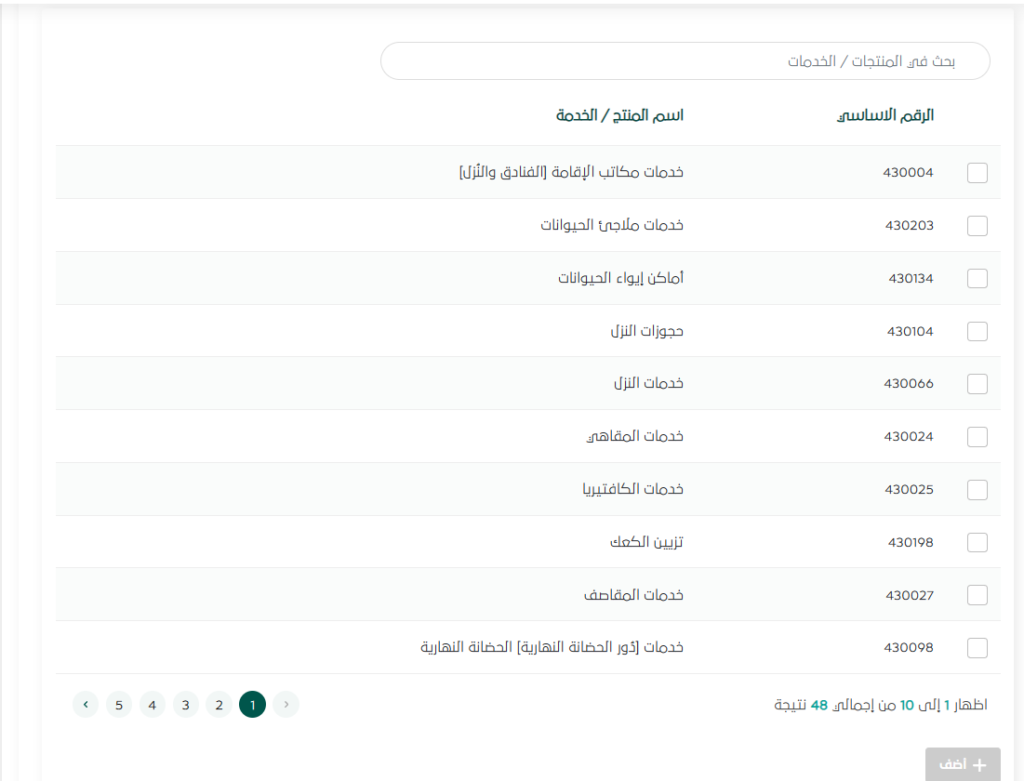Tick the checkbox next to 430134
Image resolution: width=1024 pixels, height=781 pixels.
977,279
